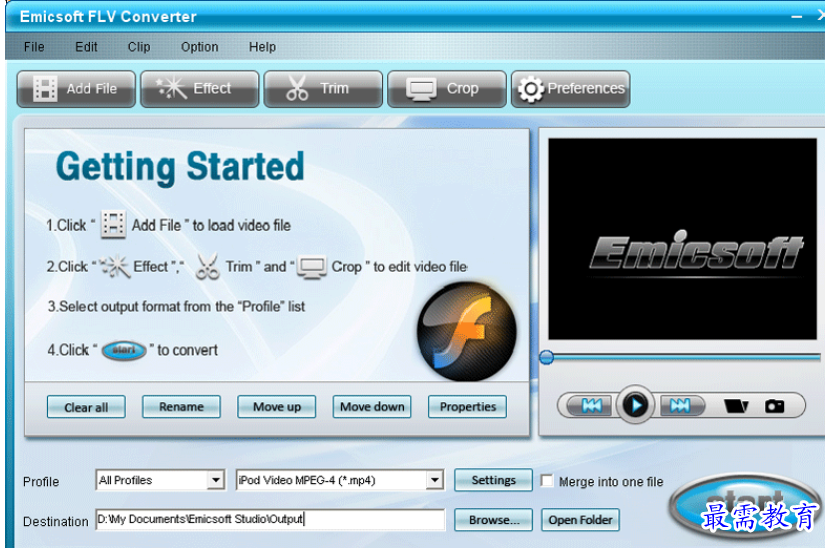Viewport: 825px width, 548px height.
Task: Click the large start convert button
Action: click(746, 506)
